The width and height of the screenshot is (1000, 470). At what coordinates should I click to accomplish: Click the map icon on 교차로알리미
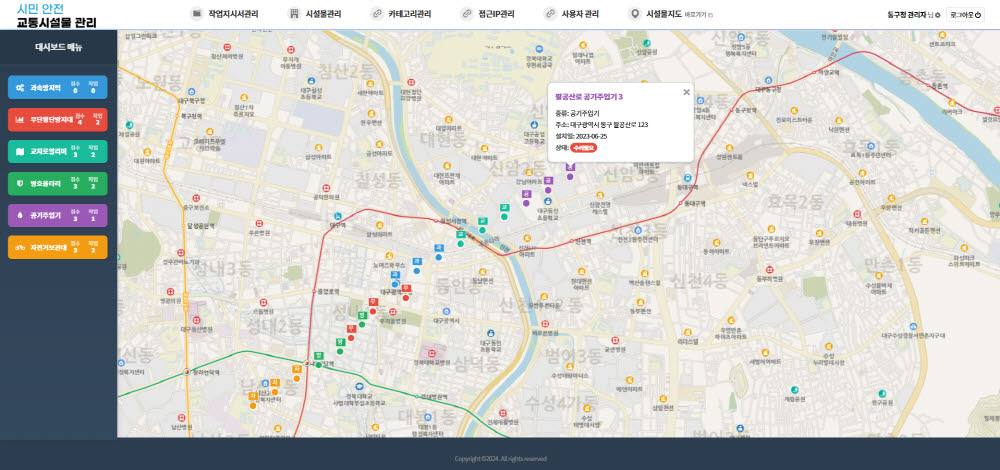tap(20, 151)
